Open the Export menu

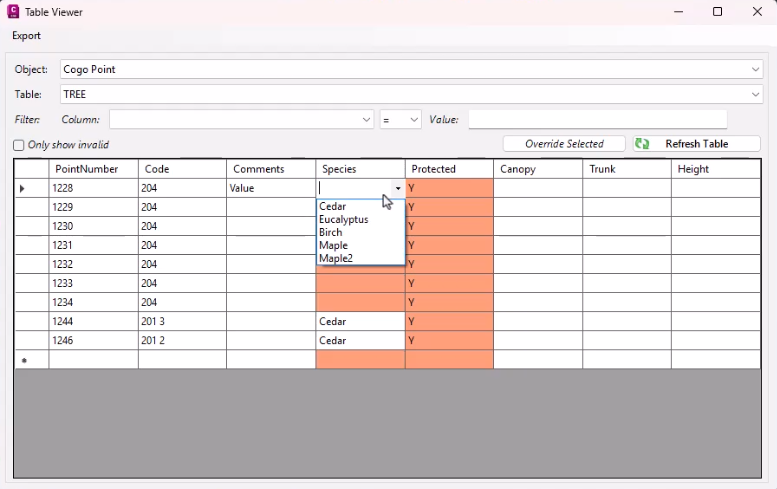click(x=27, y=36)
